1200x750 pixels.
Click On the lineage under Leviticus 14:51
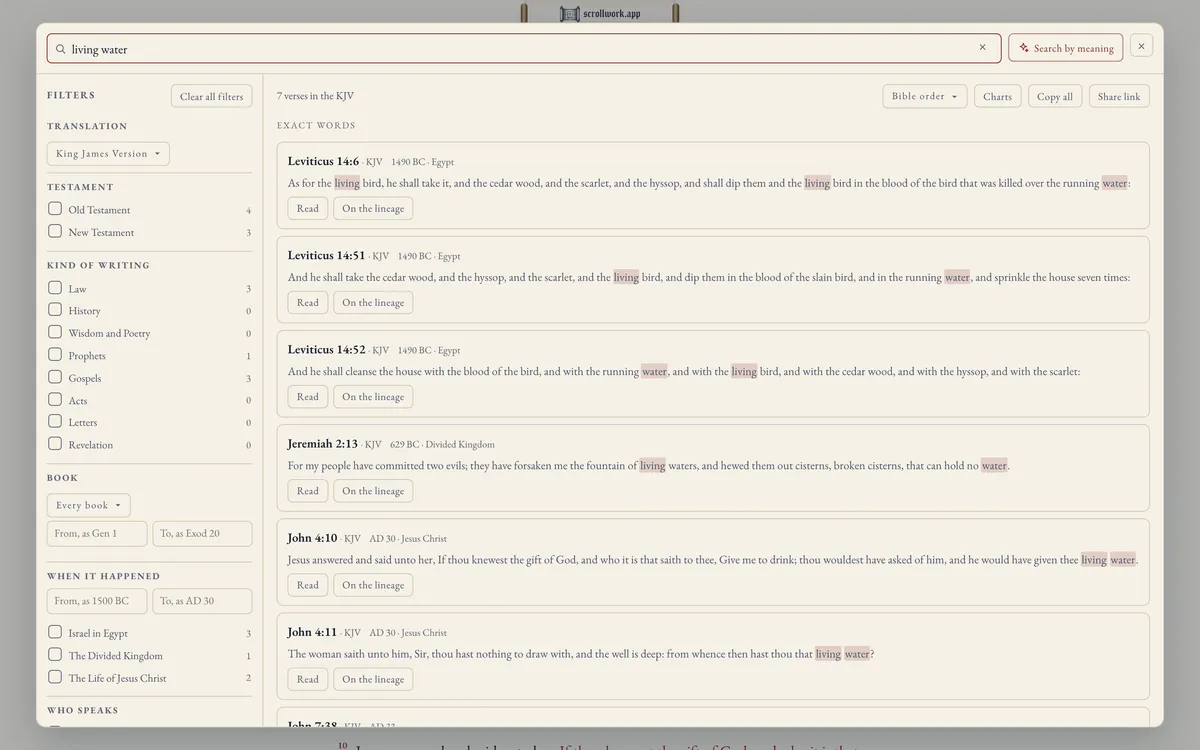[x=373, y=302]
